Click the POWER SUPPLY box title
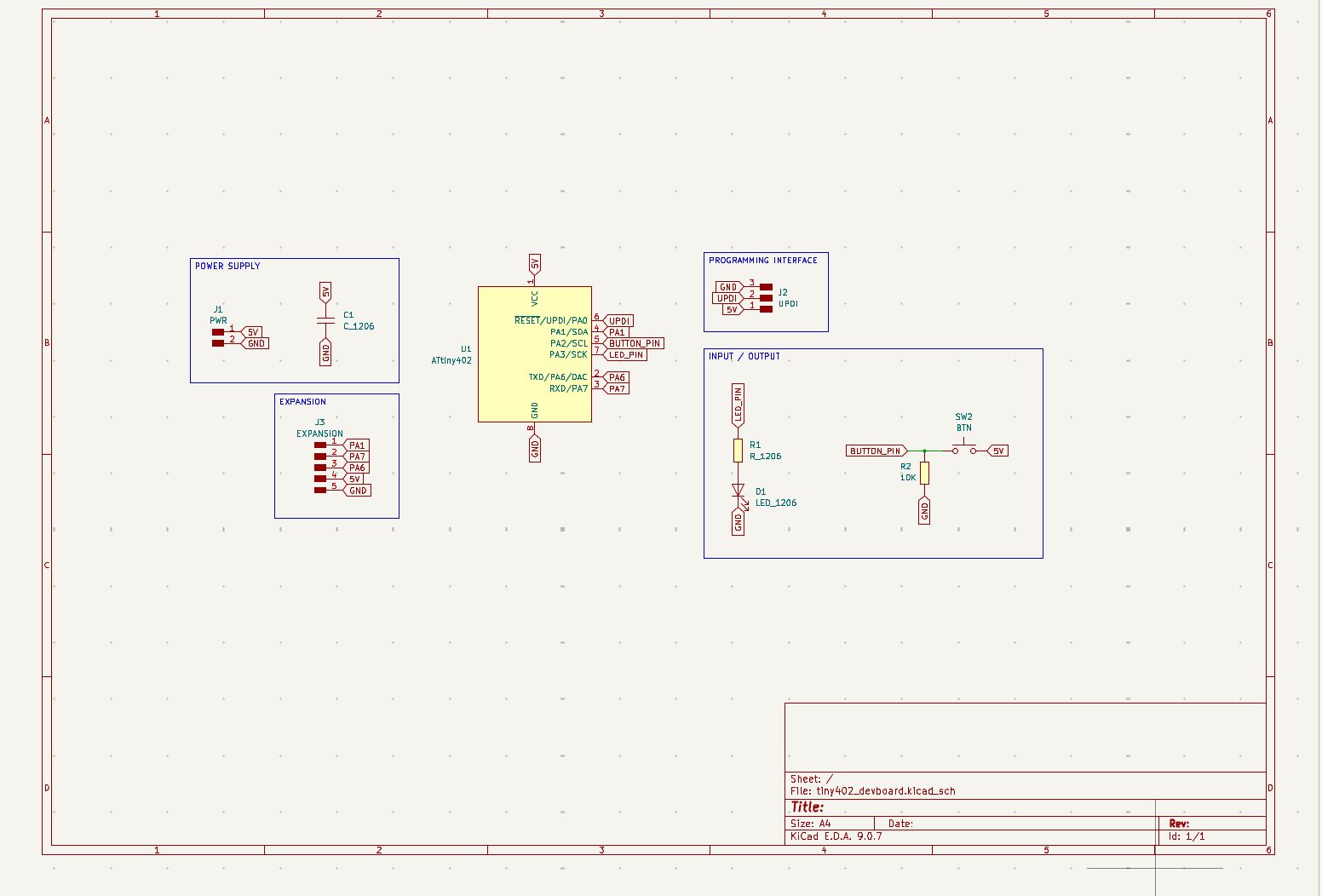Image resolution: width=1322 pixels, height=896 pixels. 227,266
